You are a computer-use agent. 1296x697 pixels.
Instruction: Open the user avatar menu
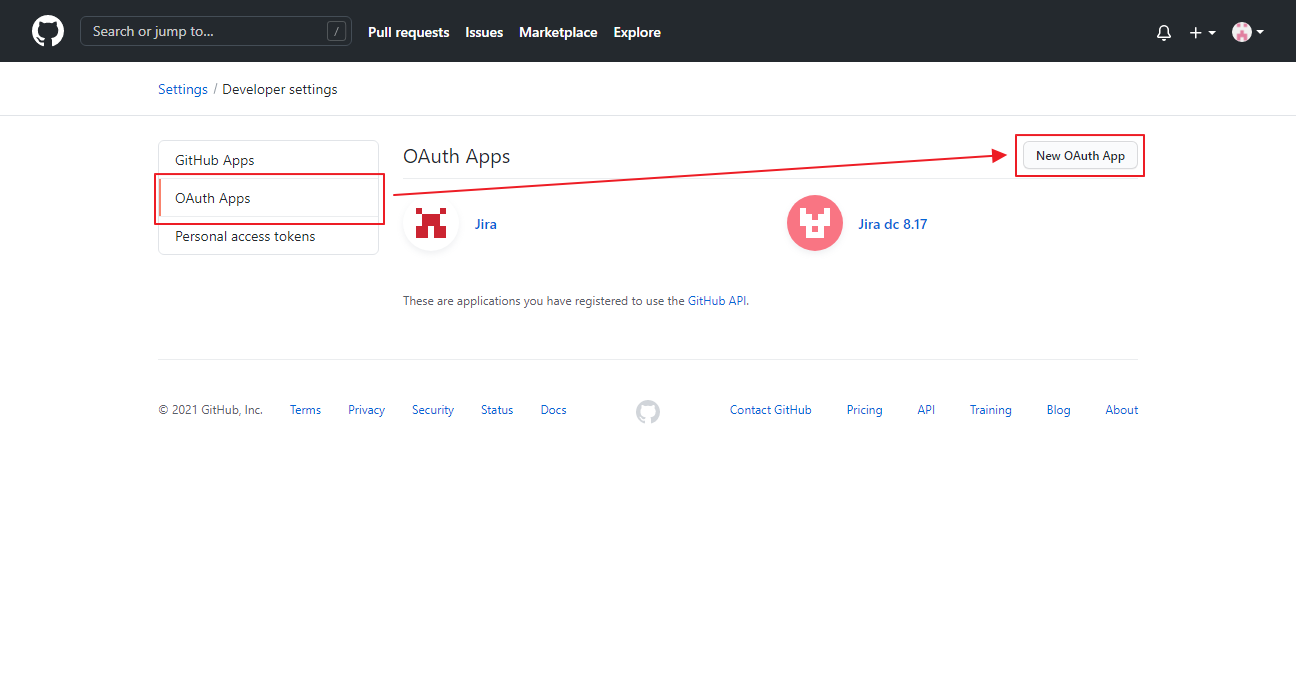(1248, 32)
